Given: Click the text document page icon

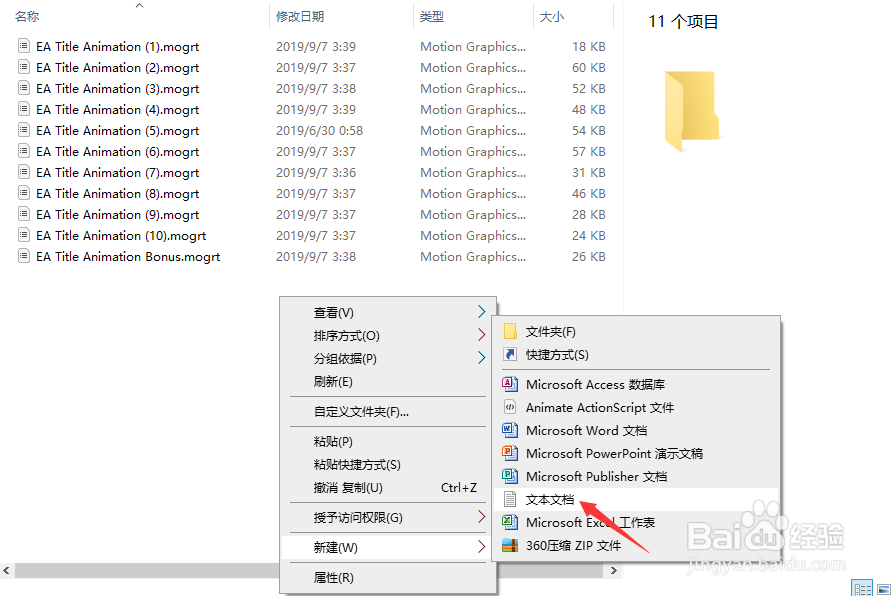Looking at the screenshot, I should point(510,499).
